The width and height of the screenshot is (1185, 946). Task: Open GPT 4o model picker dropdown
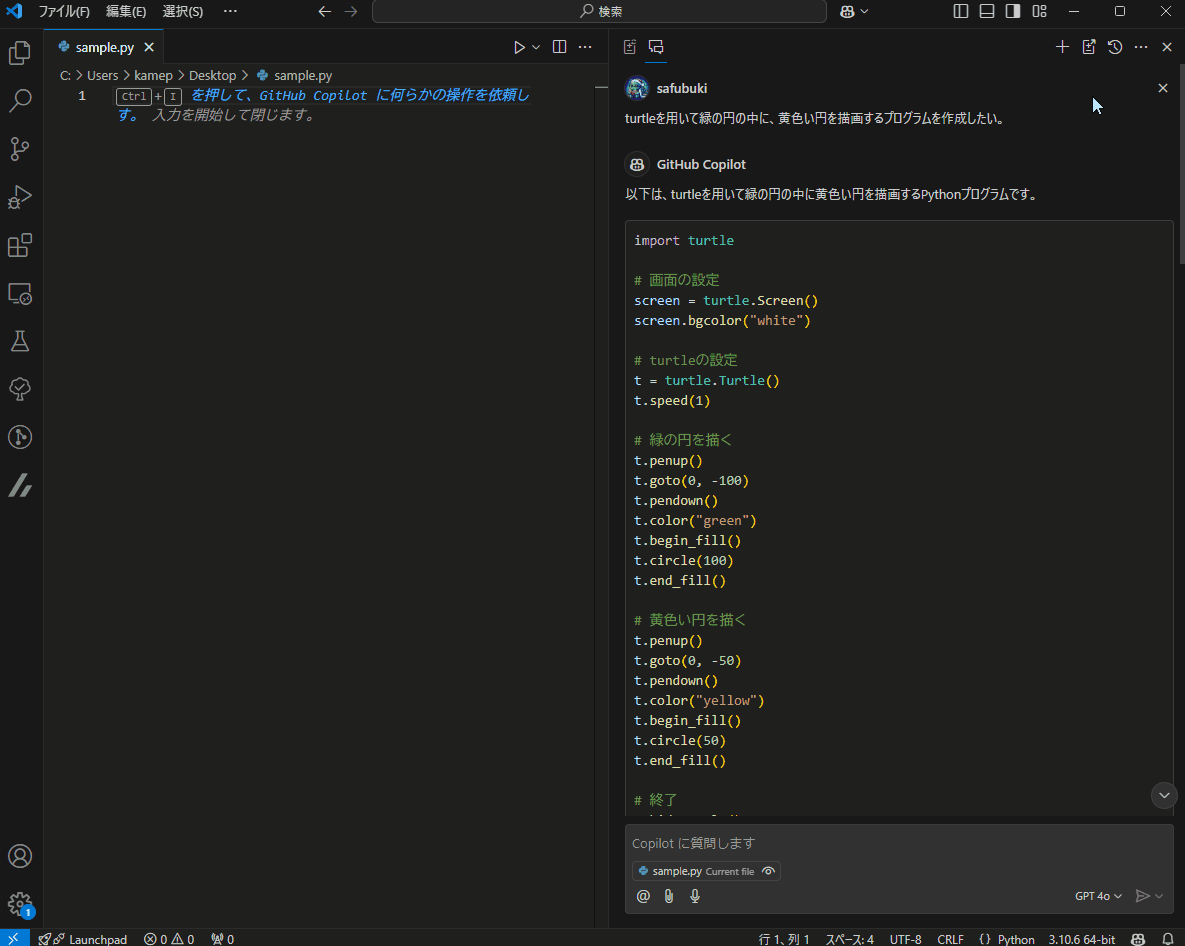[1098, 896]
